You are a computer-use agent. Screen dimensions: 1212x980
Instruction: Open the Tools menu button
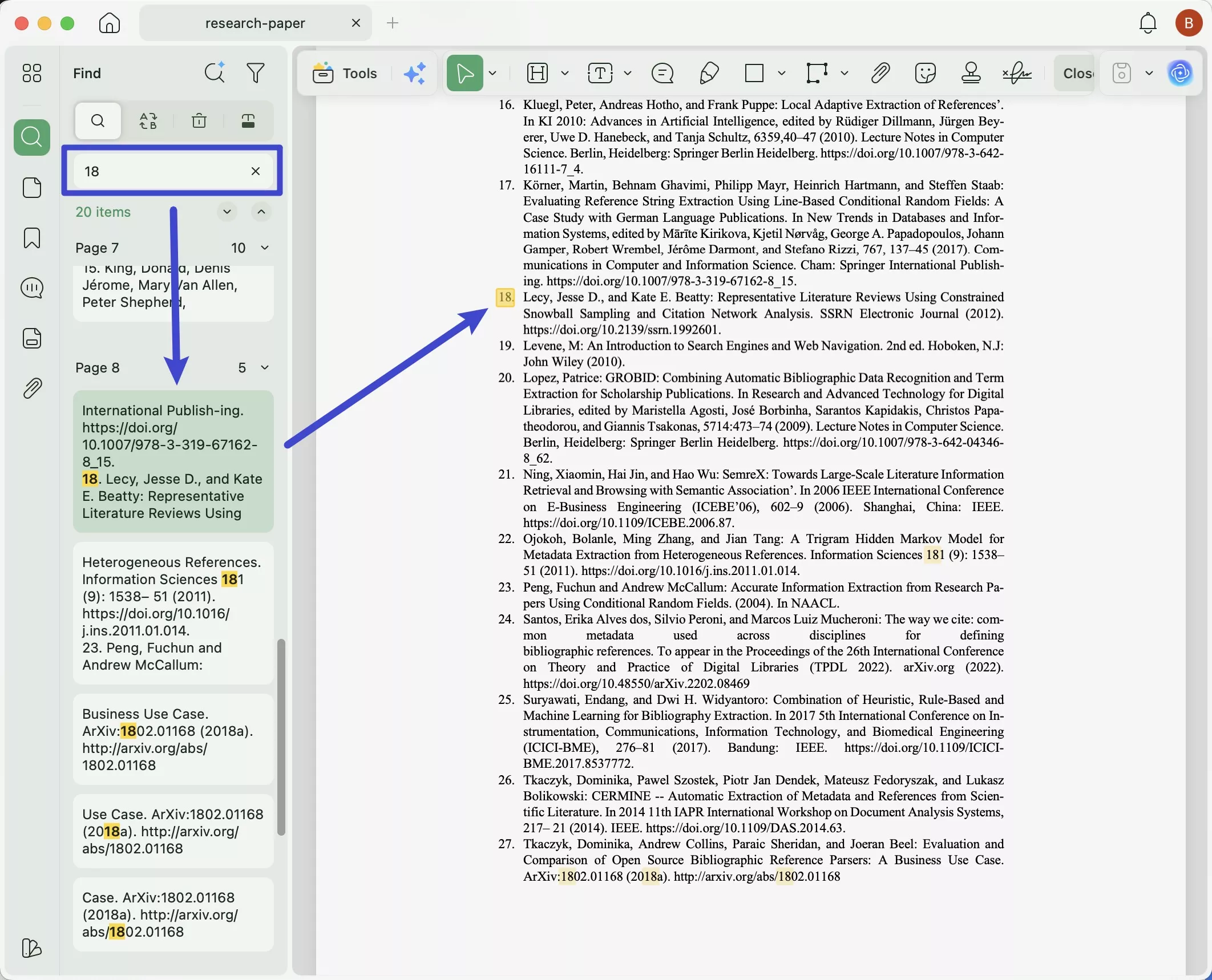[344, 73]
